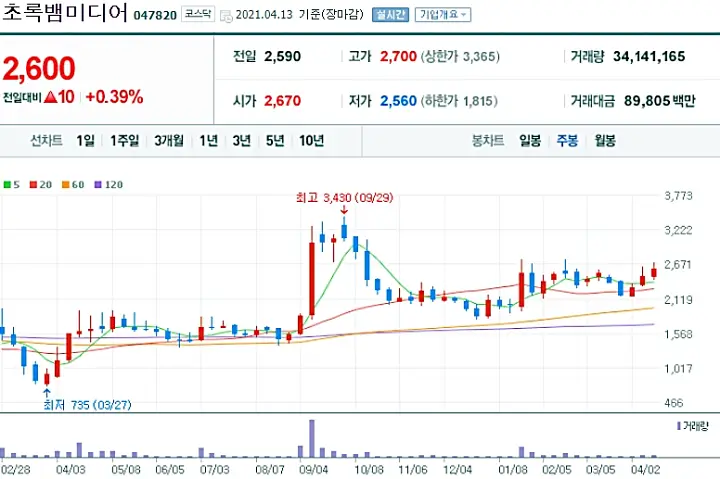The height and width of the screenshot is (479, 720).
Task: Click the 최저 735 (03/27) low marker
Action: 87,405
